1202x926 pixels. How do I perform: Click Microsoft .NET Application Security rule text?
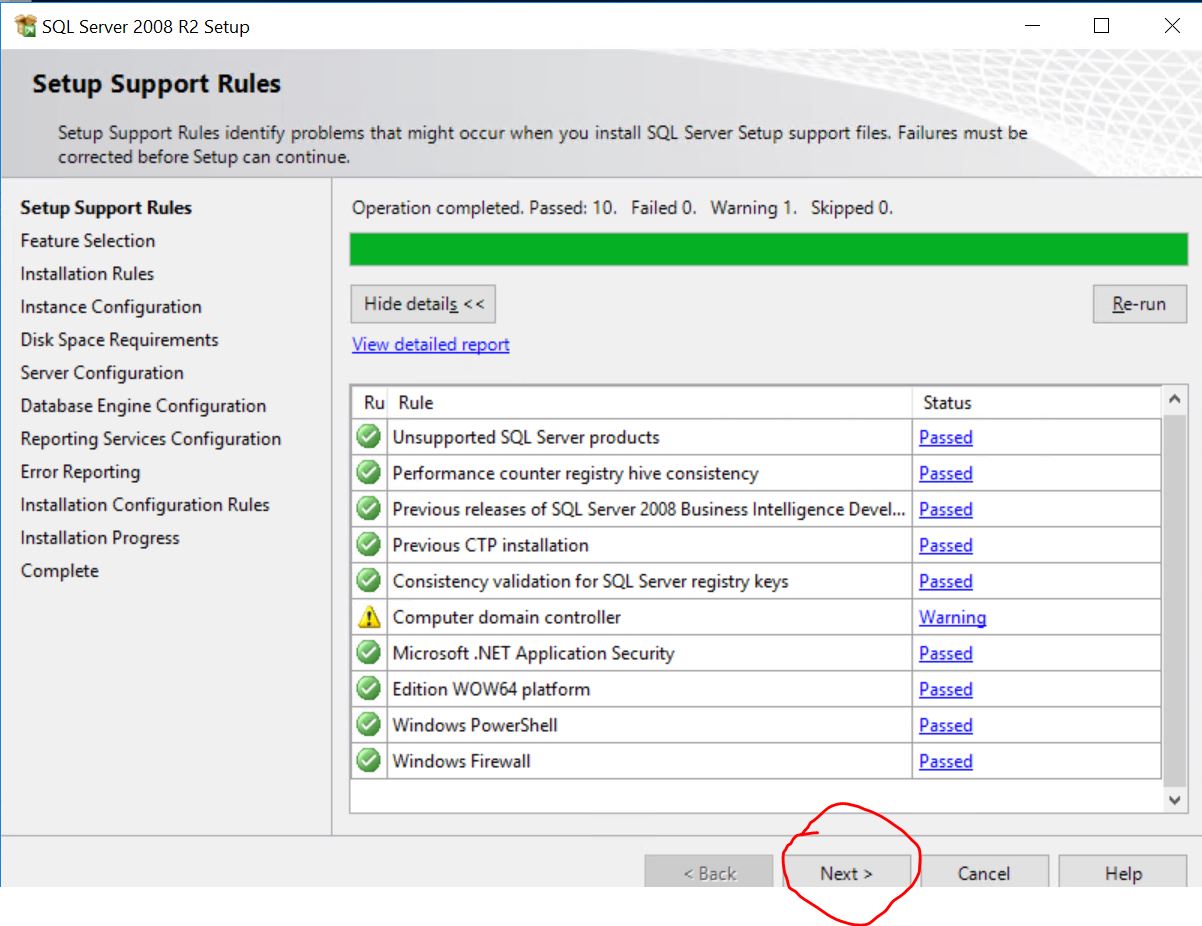pos(533,653)
